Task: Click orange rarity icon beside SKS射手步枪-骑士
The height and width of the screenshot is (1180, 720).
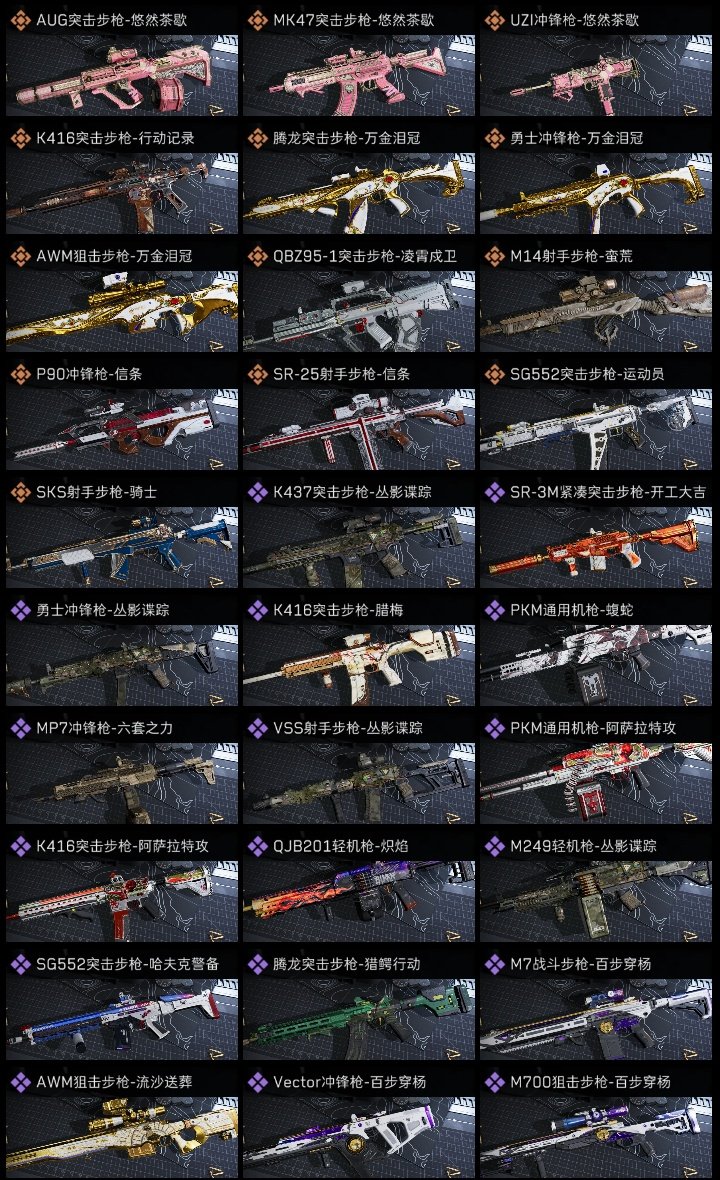Action: (x=20, y=492)
